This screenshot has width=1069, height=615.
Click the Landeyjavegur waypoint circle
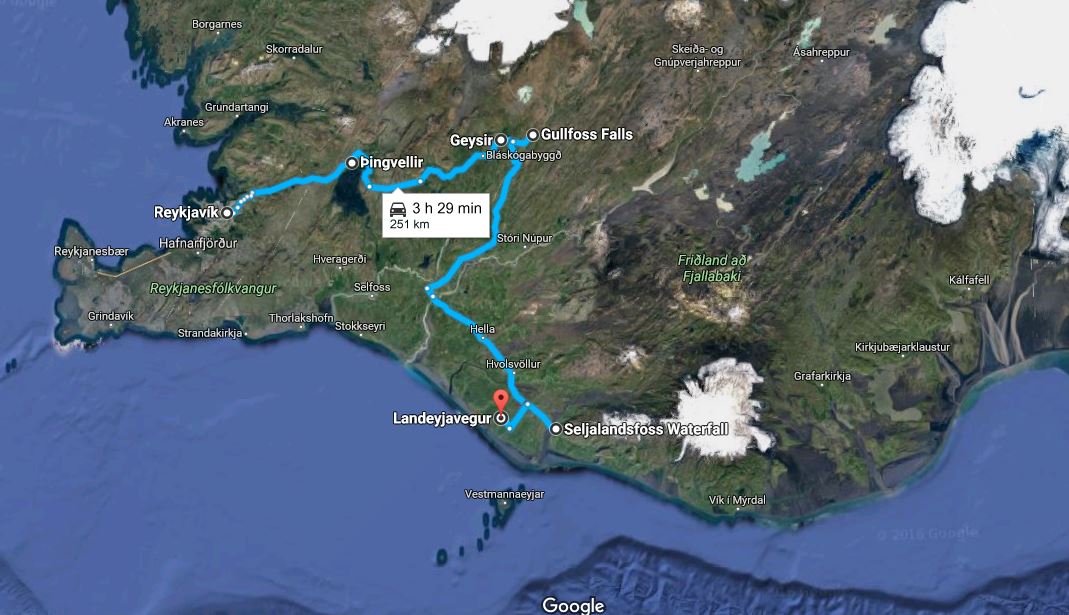pos(501,419)
